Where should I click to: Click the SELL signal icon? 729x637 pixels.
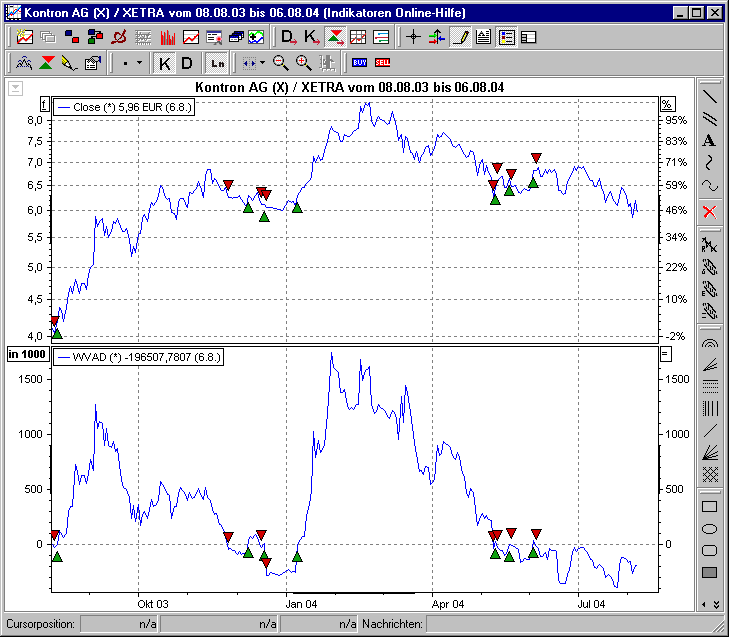[382, 63]
